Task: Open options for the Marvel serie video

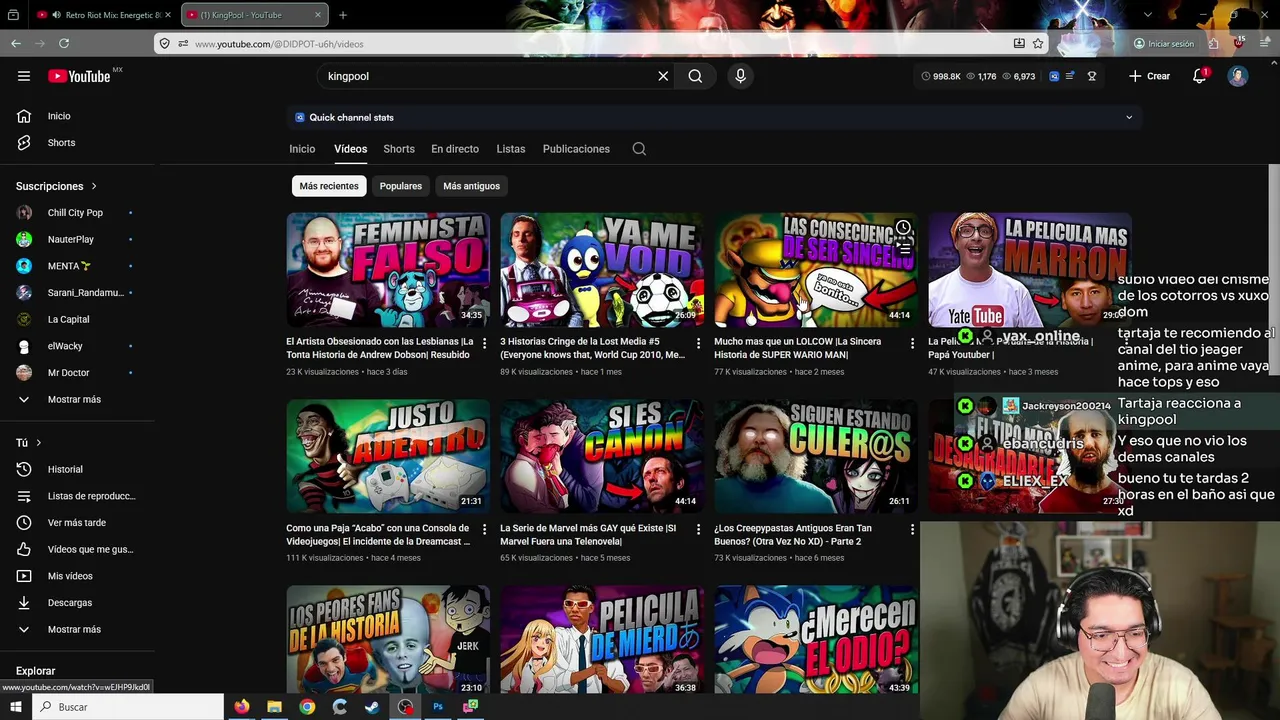Action: click(x=698, y=529)
